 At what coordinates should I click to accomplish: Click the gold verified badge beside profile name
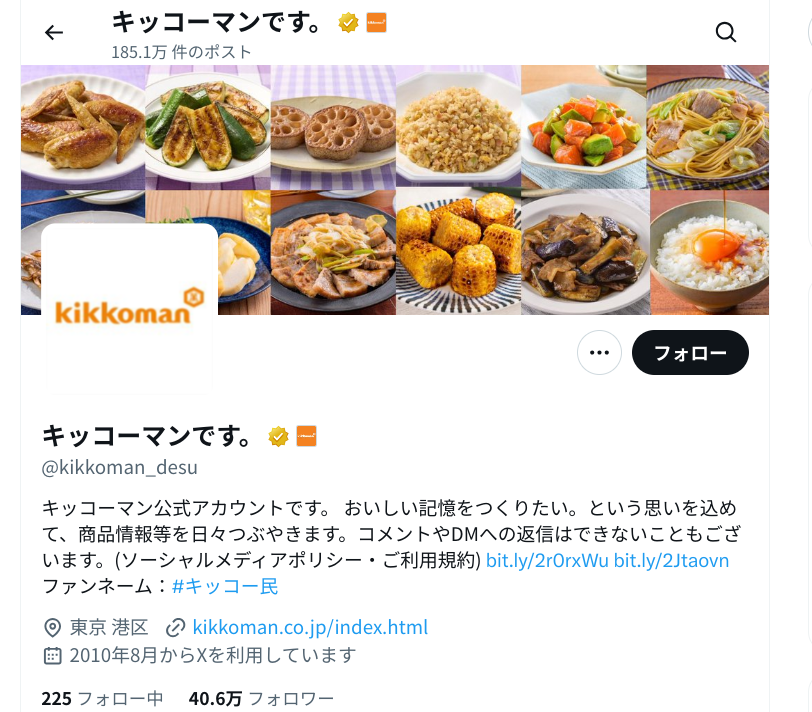click(x=278, y=437)
